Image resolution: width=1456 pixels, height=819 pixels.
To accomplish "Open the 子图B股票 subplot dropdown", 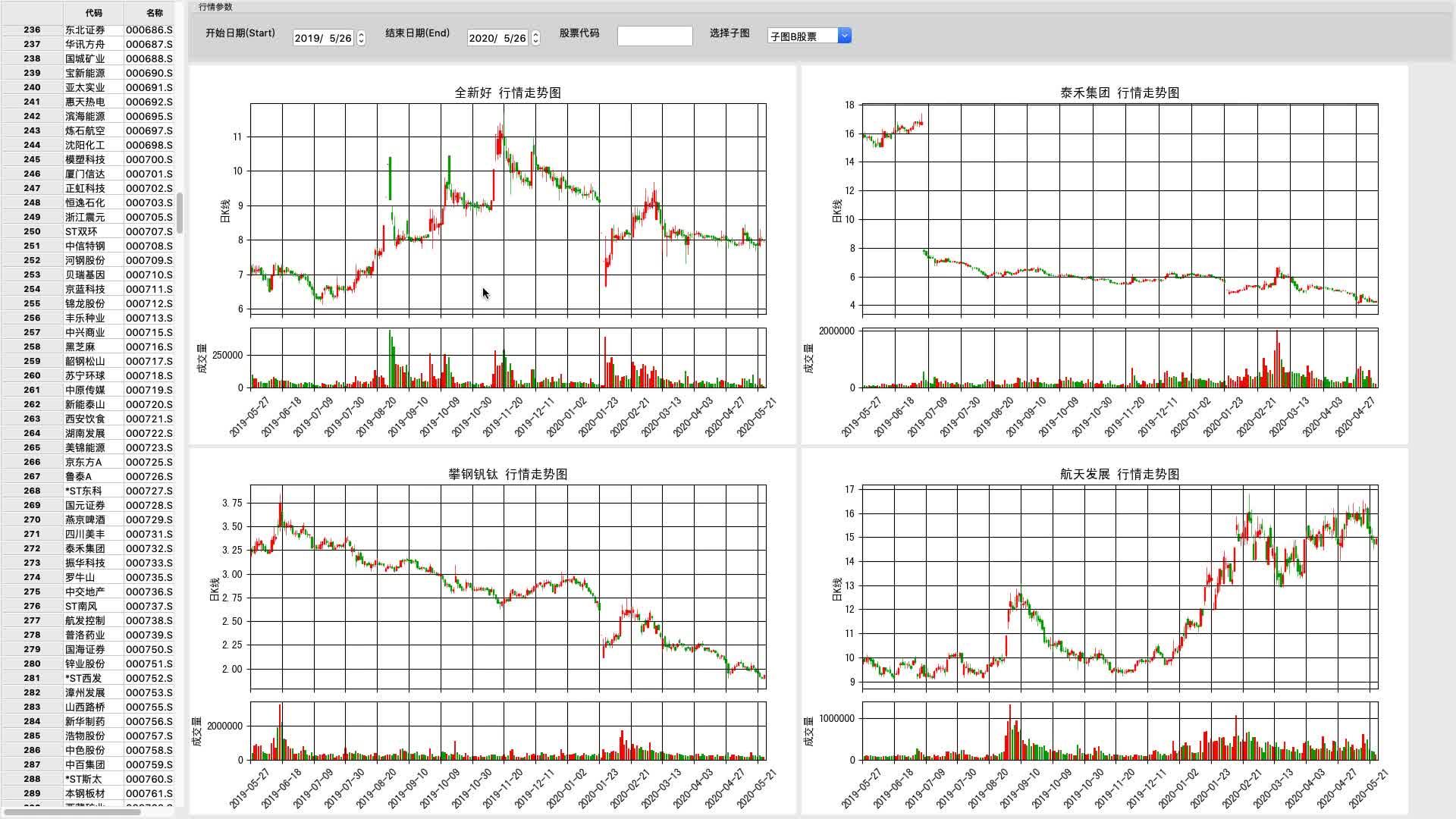I will 809,36.
